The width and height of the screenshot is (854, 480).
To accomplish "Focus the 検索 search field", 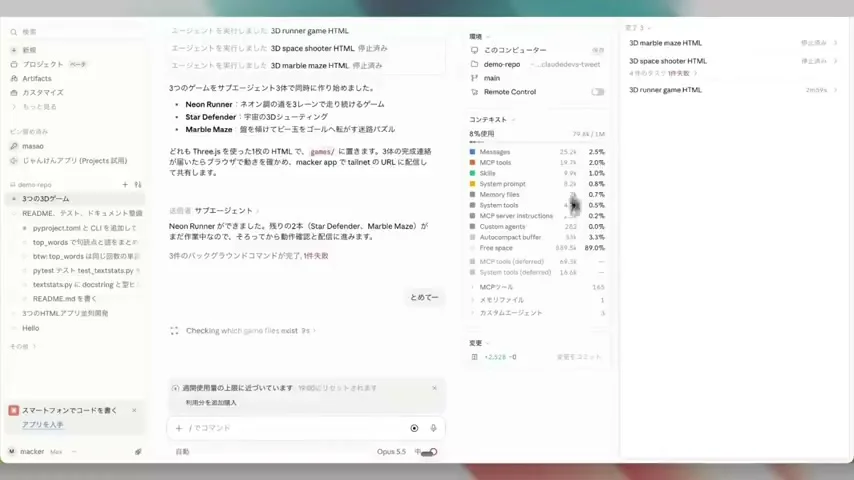I will (x=76, y=32).
